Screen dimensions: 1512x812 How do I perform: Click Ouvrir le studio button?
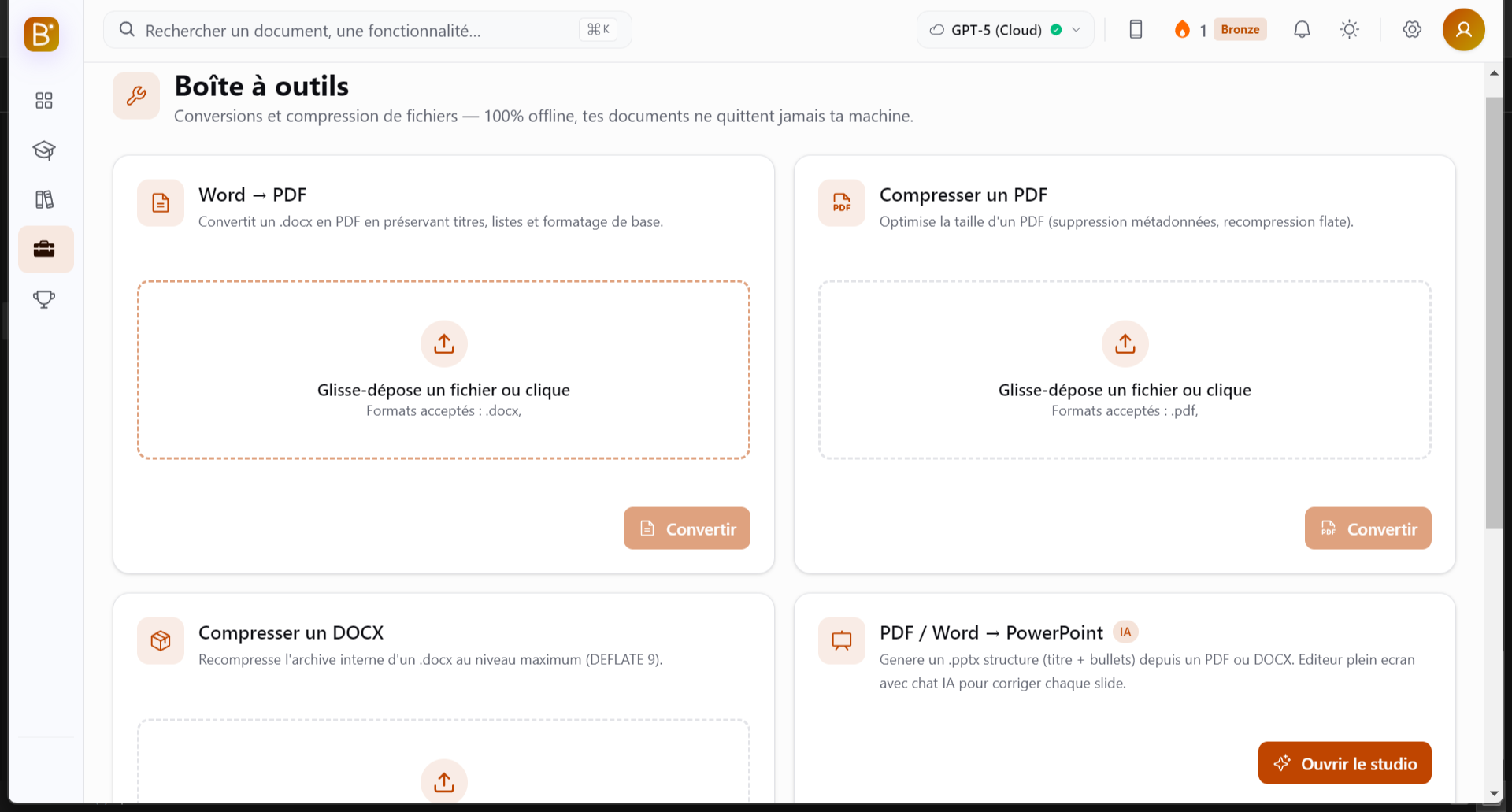1344,763
